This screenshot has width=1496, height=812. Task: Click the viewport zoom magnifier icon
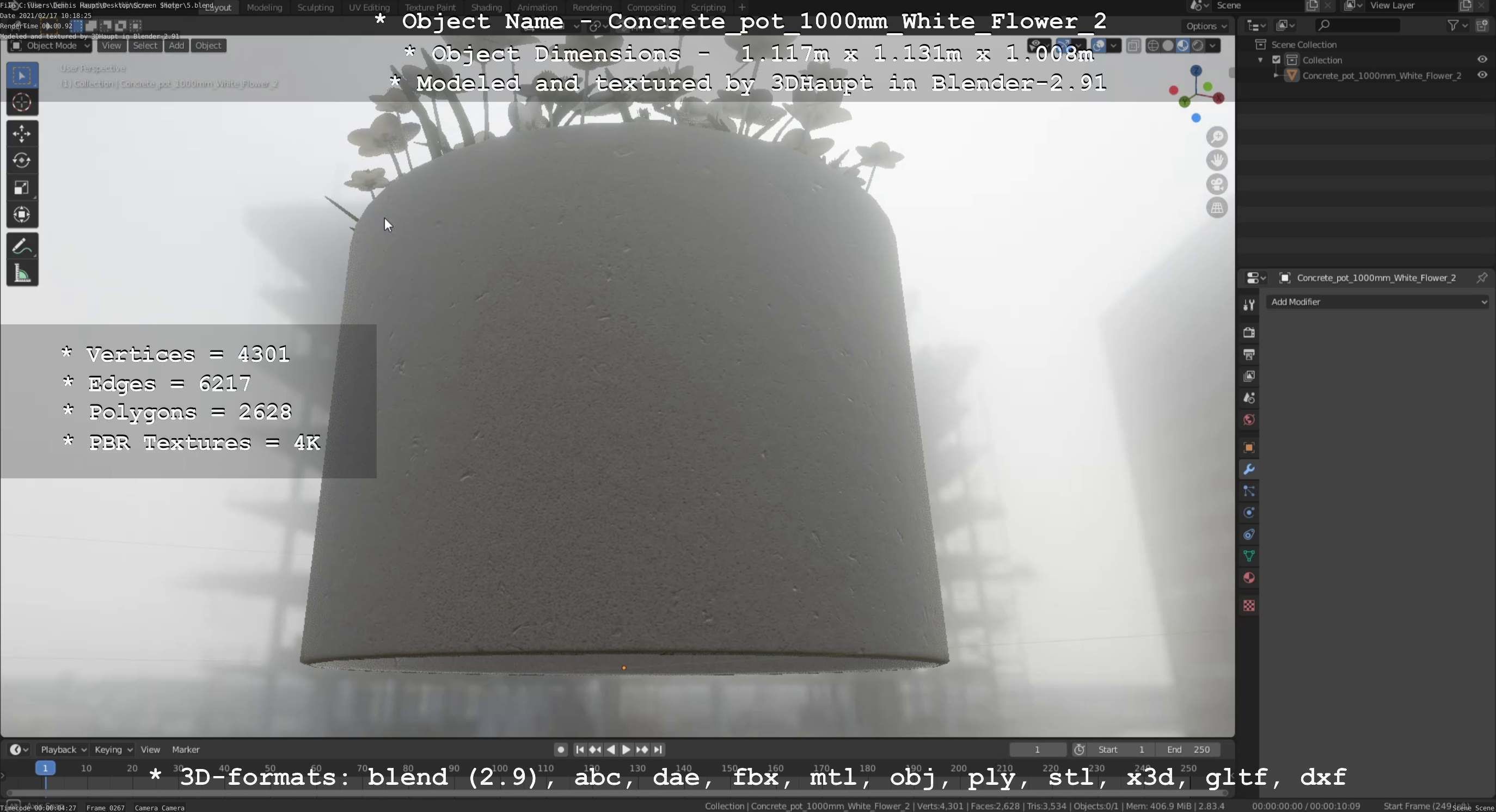tap(1217, 137)
